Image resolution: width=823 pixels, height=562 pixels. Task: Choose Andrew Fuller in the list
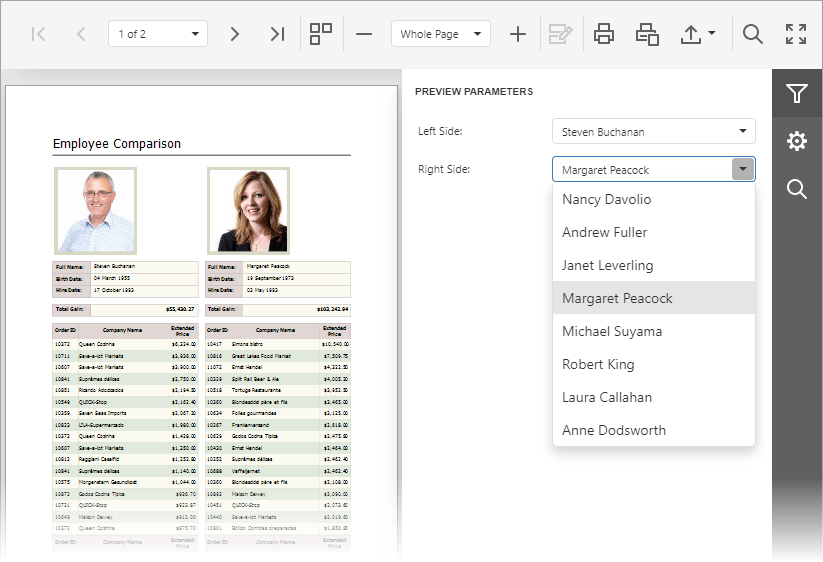(x=653, y=232)
